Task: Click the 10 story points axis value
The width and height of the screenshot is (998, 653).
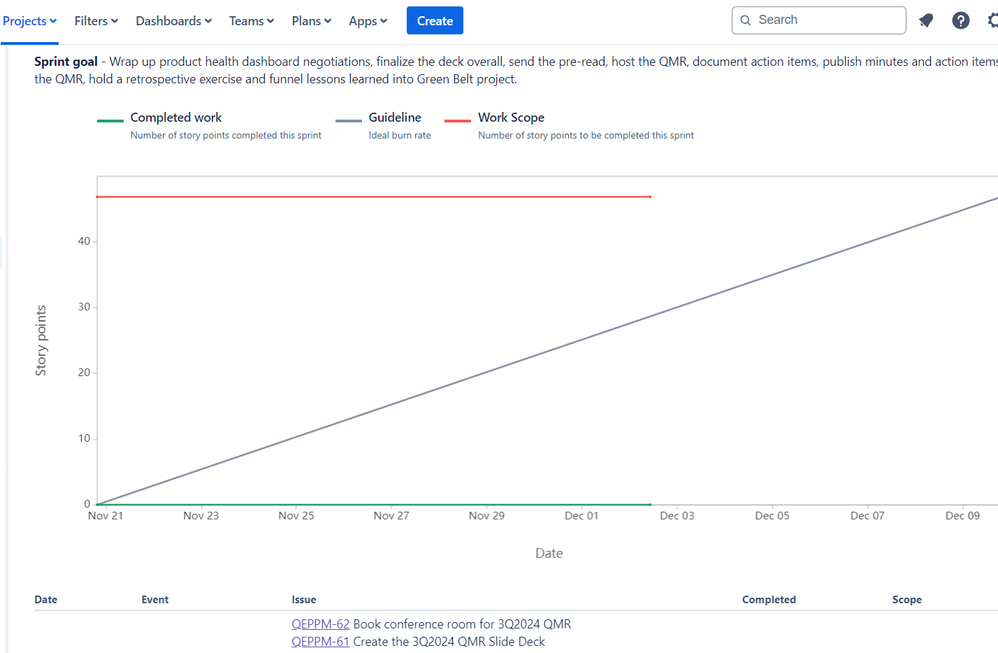Action: click(x=84, y=439)
